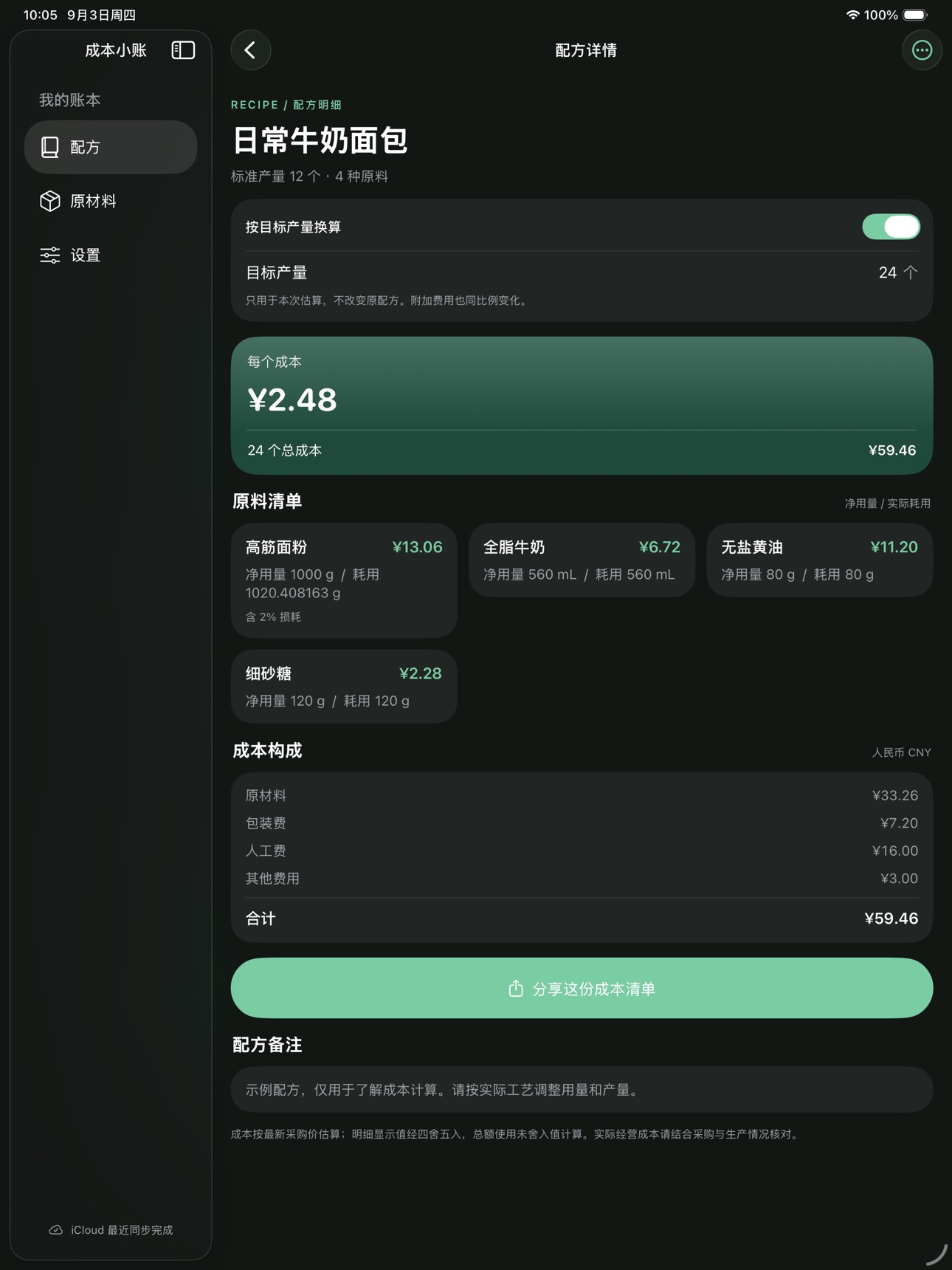Go back with the chevron button
Image resolution: width=952 pixels, height=1270 pixels.
click(251, 50)
